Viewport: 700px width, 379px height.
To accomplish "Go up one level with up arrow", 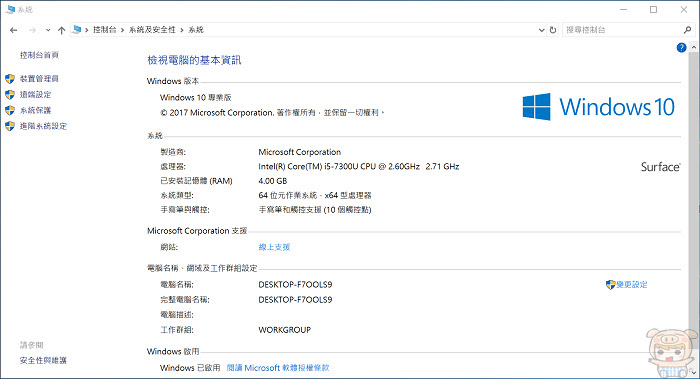I will (x=61, y=30).
